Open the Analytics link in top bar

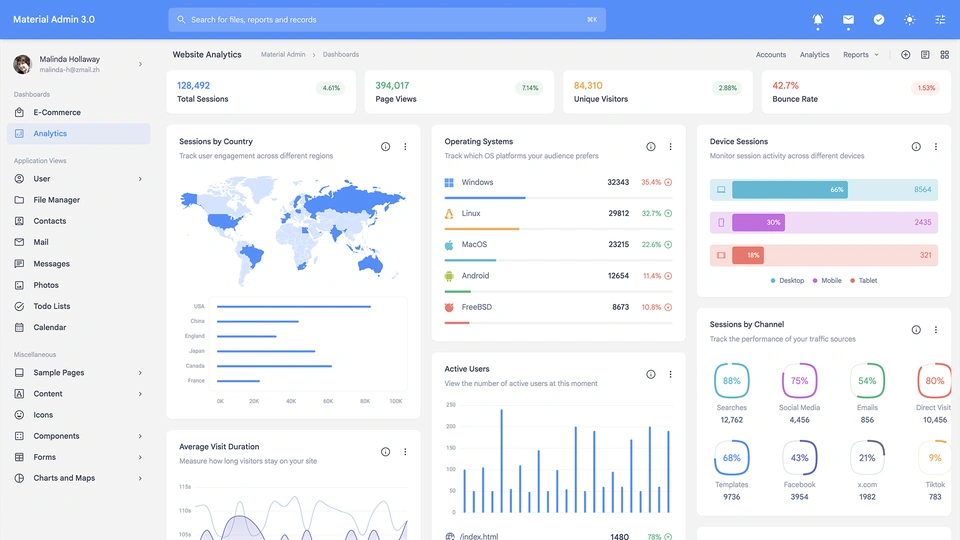pyautogui.click(x=814, y=54)
